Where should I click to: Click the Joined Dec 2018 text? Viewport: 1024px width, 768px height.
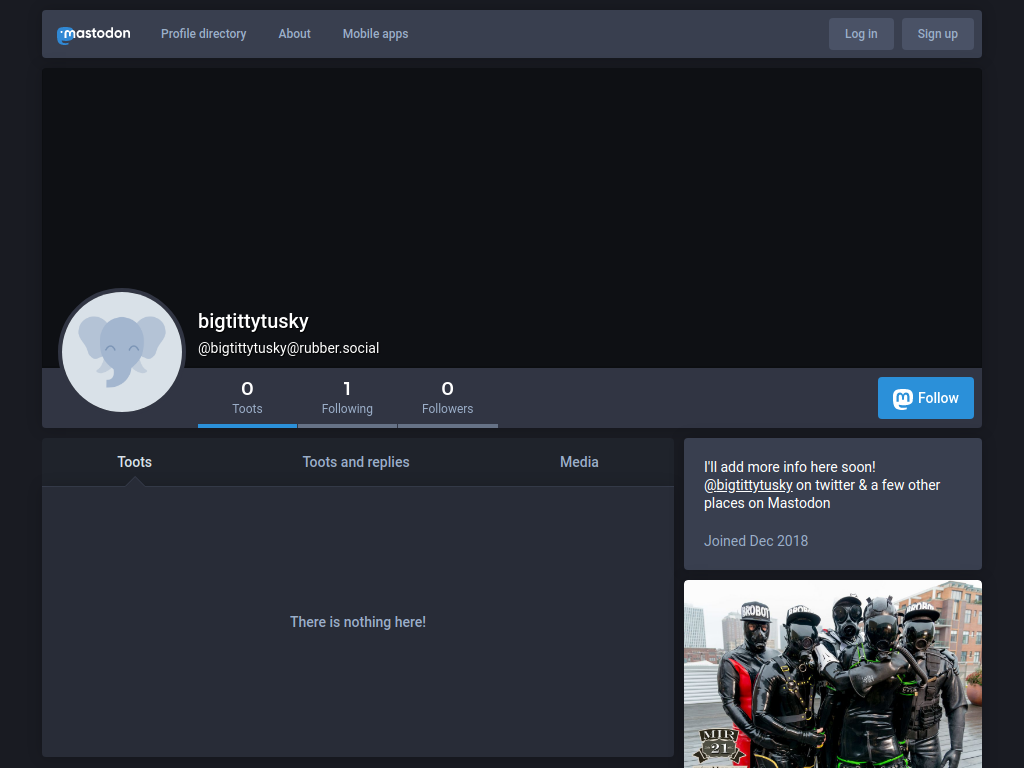pyautogui.click(x=756, y=541)
